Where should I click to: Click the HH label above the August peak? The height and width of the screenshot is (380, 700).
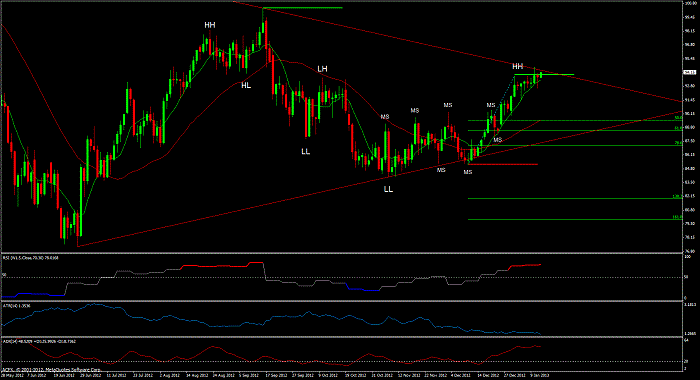[x=210, y=25]
